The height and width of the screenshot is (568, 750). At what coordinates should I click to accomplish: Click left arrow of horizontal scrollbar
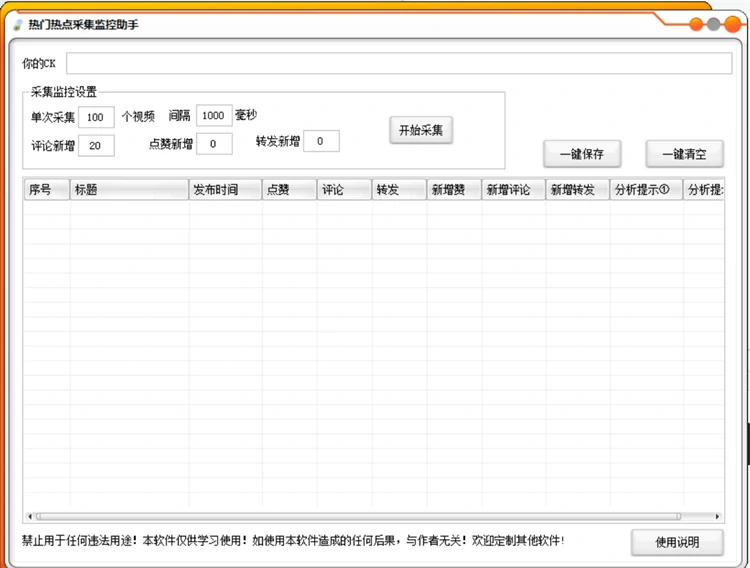tap(30, 516)
